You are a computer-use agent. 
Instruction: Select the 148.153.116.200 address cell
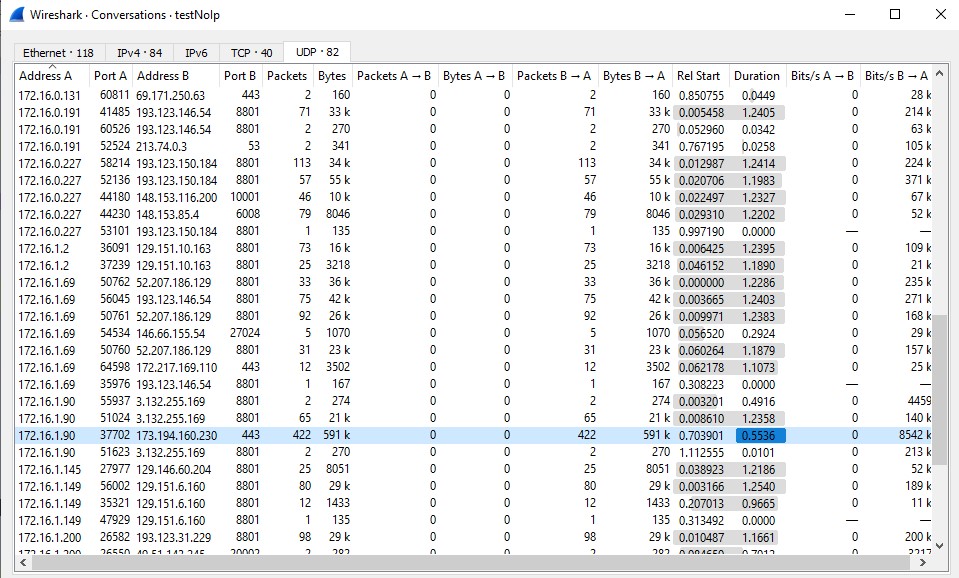[x=177, y=198]
